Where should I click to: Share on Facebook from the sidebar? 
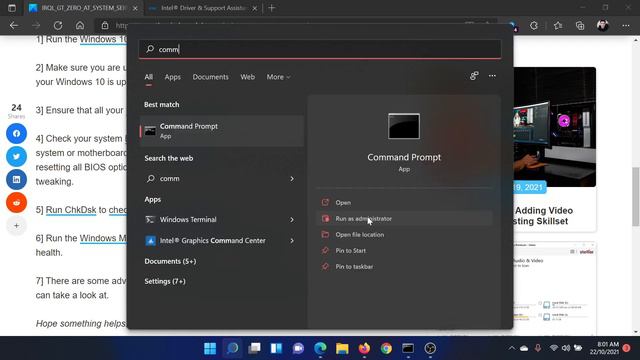pyautogui.click(x=16, y=133)
